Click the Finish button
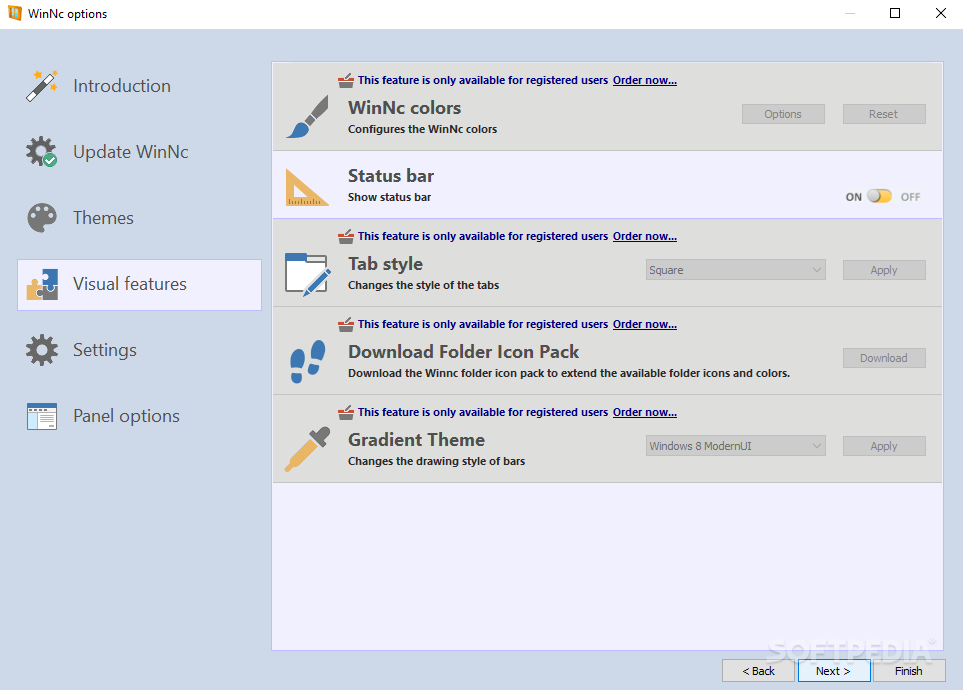963x690 pixels. tap(909, 671)
